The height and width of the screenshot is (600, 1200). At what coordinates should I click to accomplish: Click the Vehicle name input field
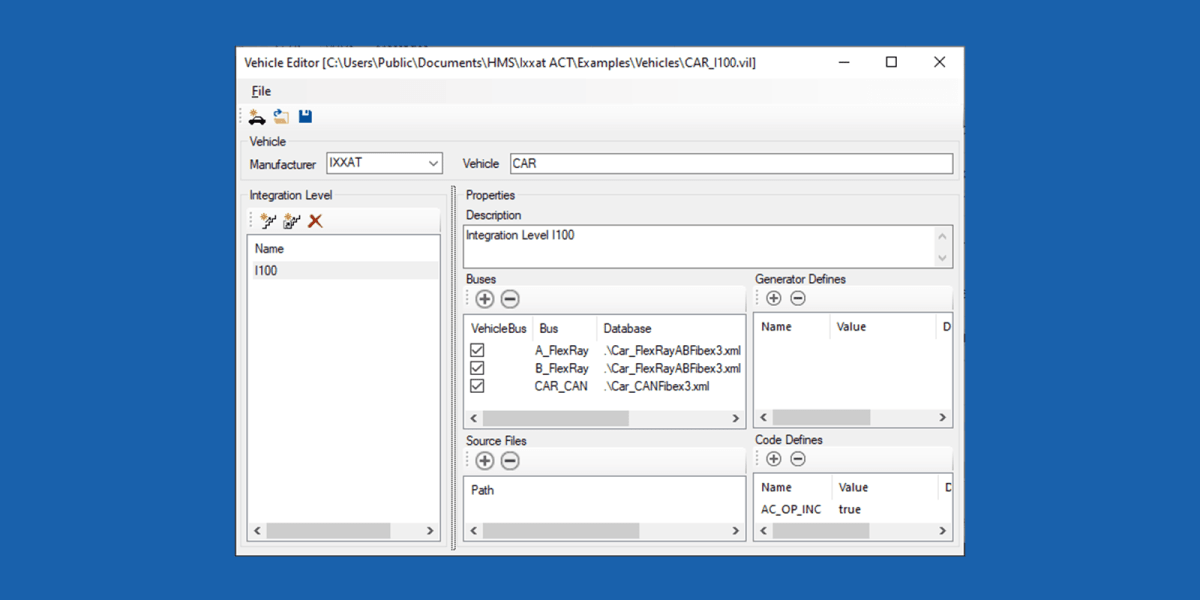pyautogui.click(x=731, y=163)
